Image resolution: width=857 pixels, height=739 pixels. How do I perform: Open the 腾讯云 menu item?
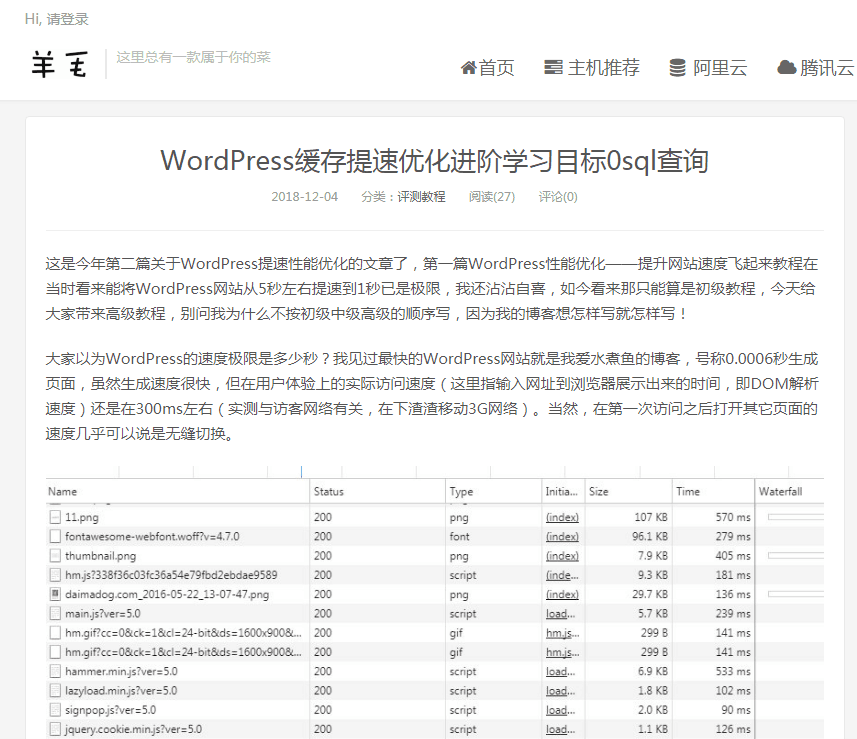pos(816,68)
